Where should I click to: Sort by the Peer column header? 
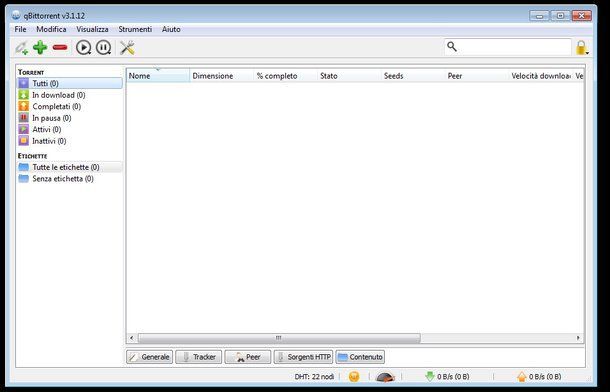pyautogui.click(x=477, y=76)
